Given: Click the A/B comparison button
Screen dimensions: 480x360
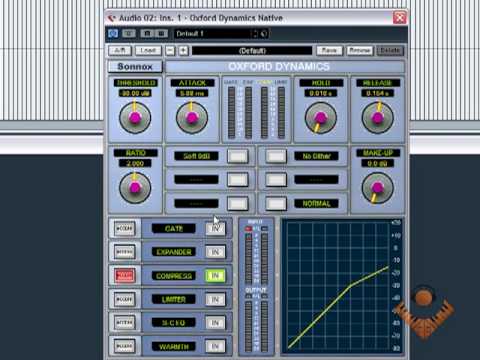Looking at the screenshot, I should 120,51.
